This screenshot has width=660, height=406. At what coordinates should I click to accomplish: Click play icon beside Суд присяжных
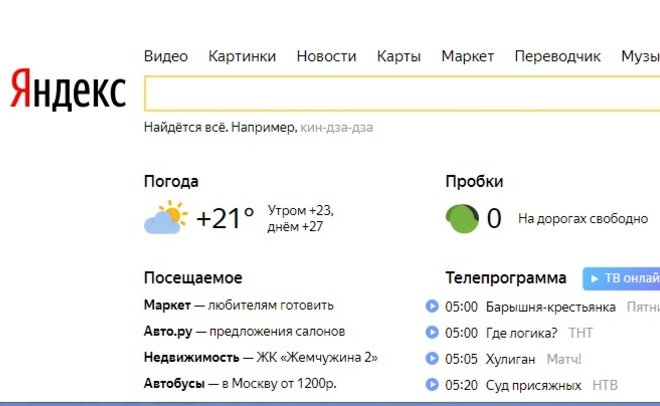432,385
